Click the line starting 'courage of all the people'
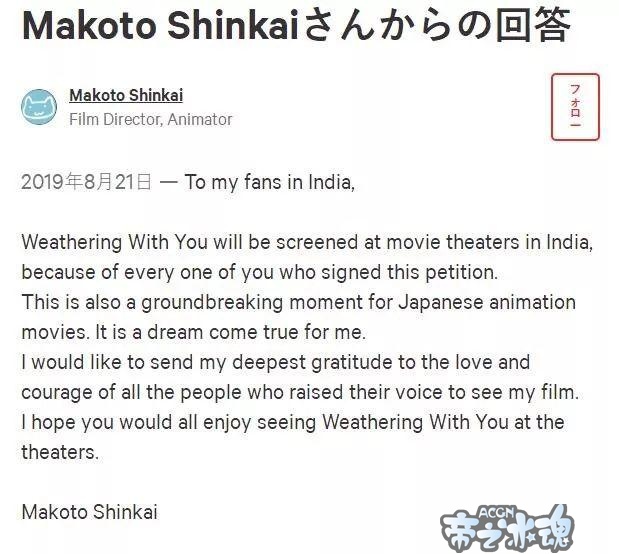 [300, 392]
